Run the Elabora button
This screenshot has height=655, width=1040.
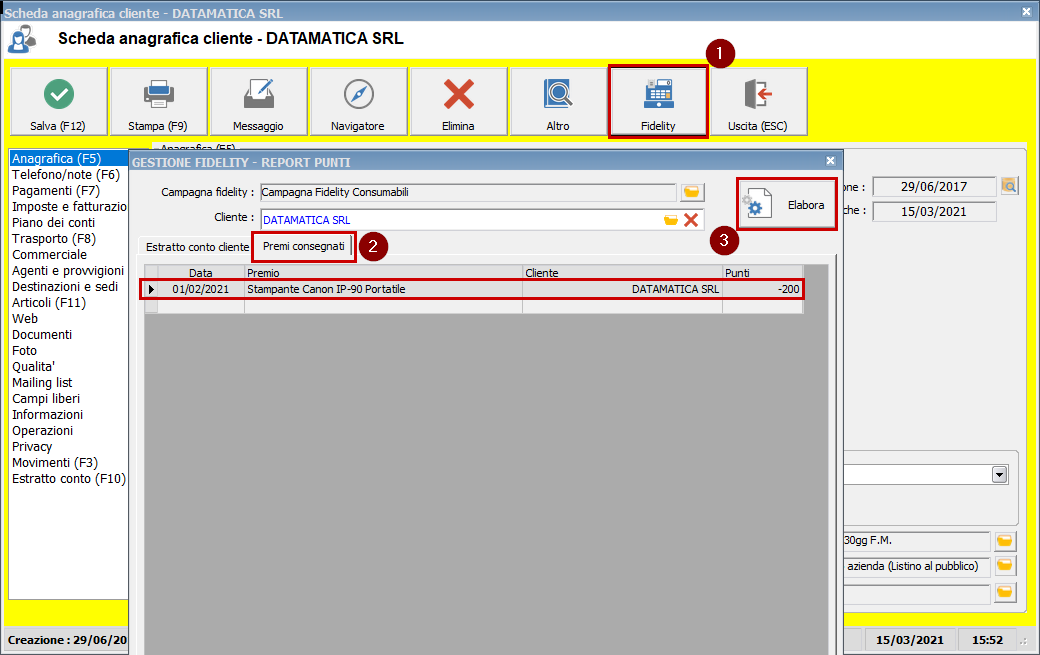point(786,205)
